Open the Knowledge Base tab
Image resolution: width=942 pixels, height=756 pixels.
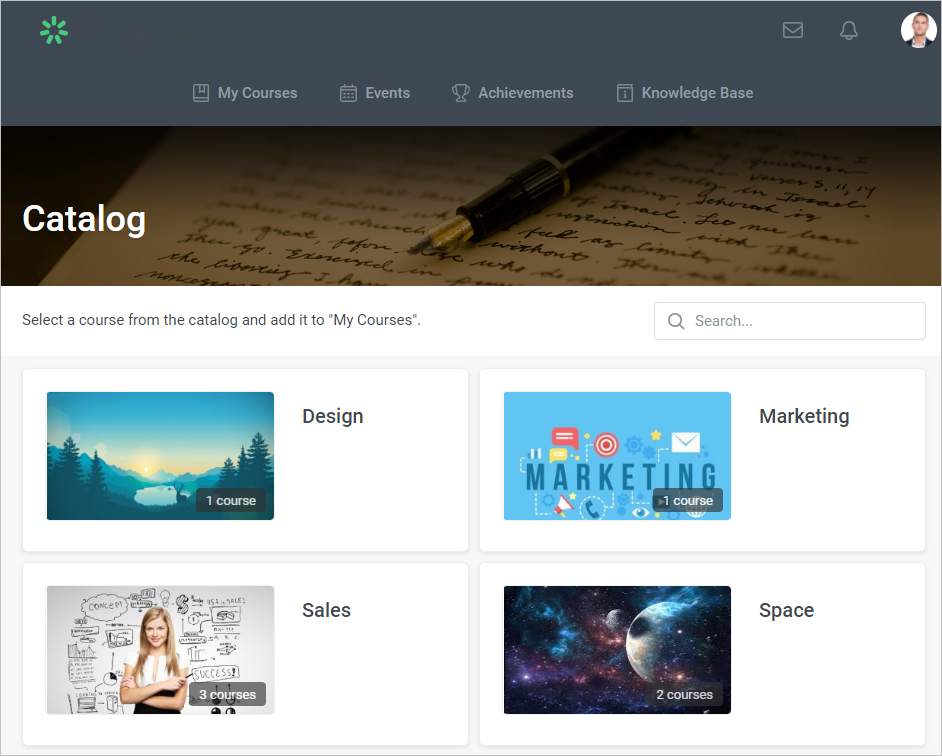point(697,93)
